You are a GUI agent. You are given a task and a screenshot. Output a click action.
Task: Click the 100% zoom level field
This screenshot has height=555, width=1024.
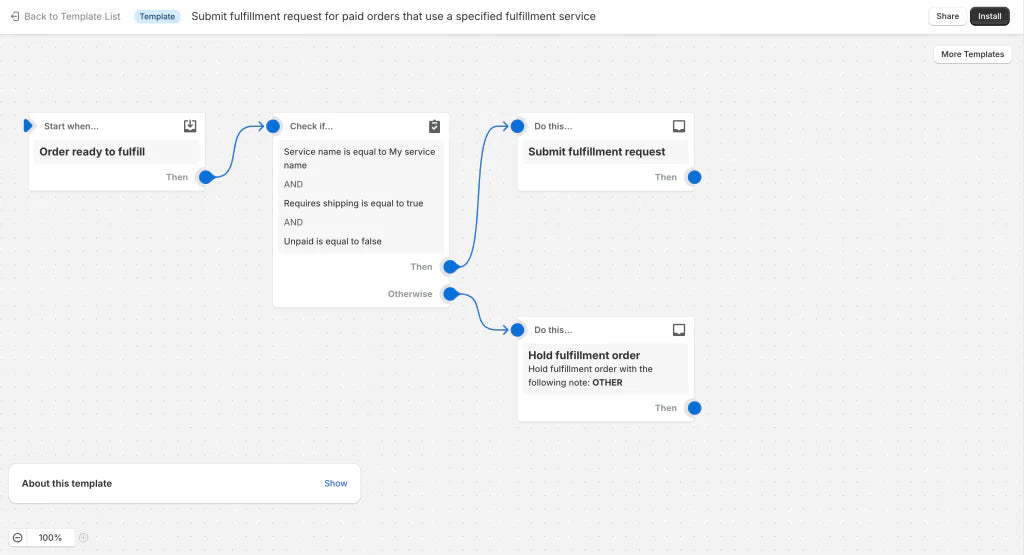[50, 538]
